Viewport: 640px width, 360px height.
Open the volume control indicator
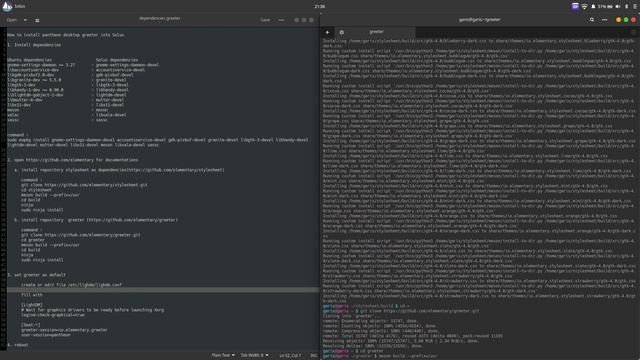click(618, 7)
